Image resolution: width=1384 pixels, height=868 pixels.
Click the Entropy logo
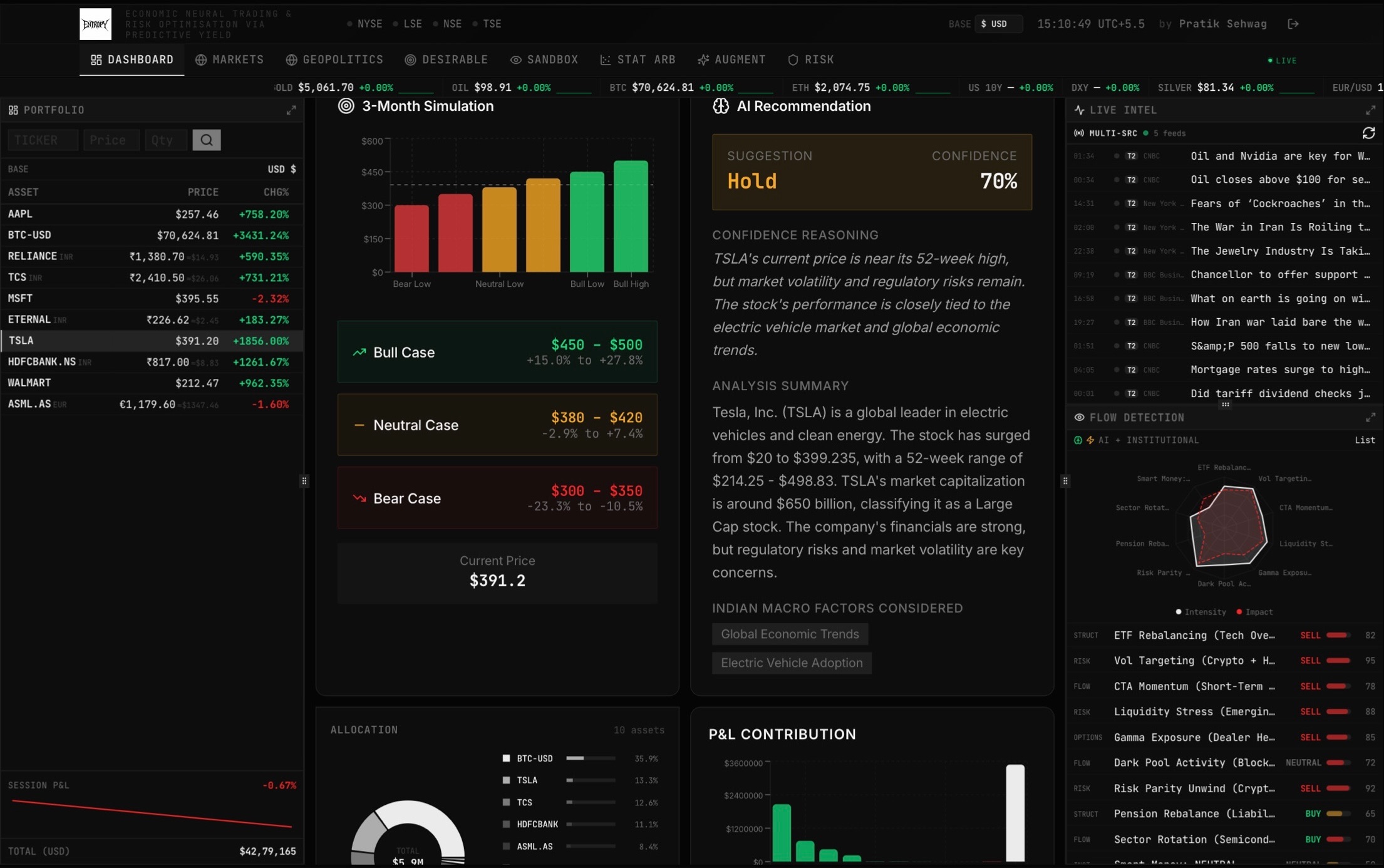(x=95, y=24)
